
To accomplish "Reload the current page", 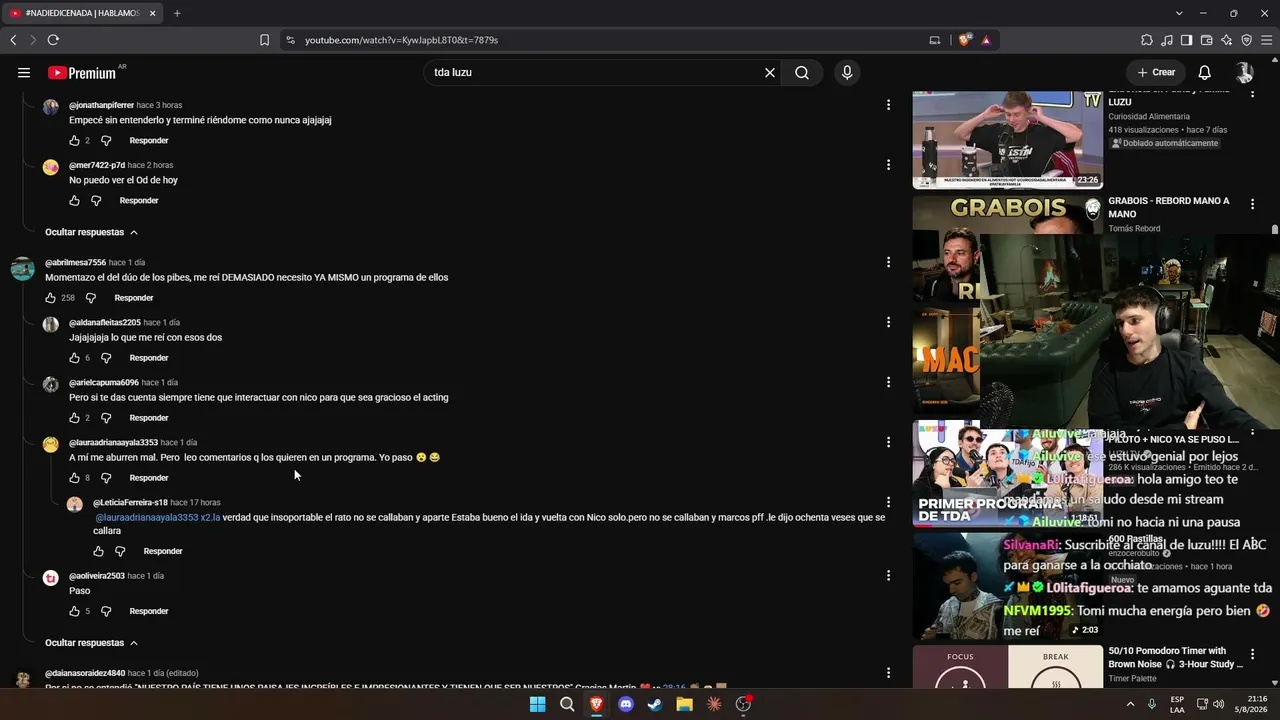I will pyautogui.click(x=53, y=40).
